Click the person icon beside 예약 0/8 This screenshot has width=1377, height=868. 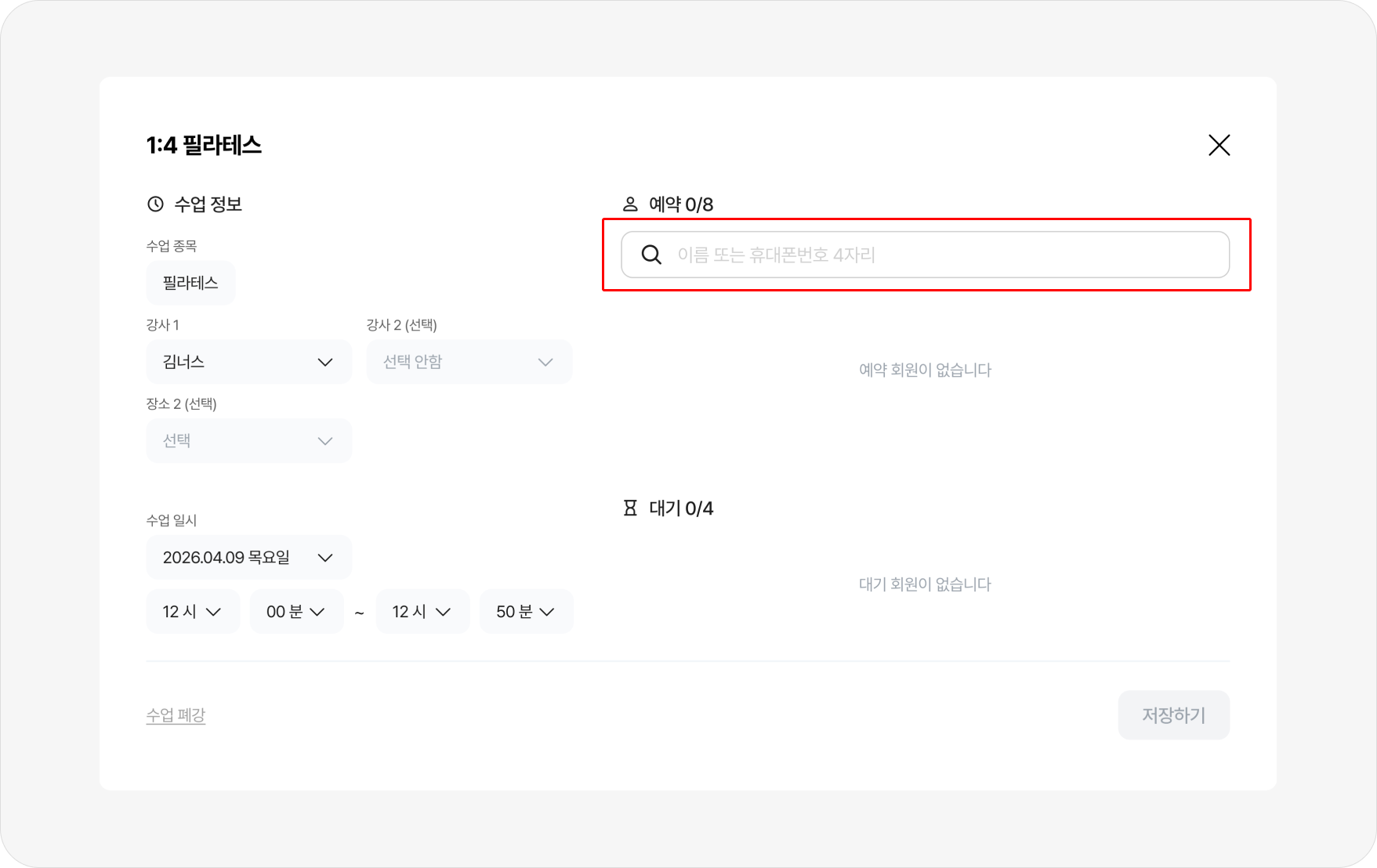(x=630, y=204)
